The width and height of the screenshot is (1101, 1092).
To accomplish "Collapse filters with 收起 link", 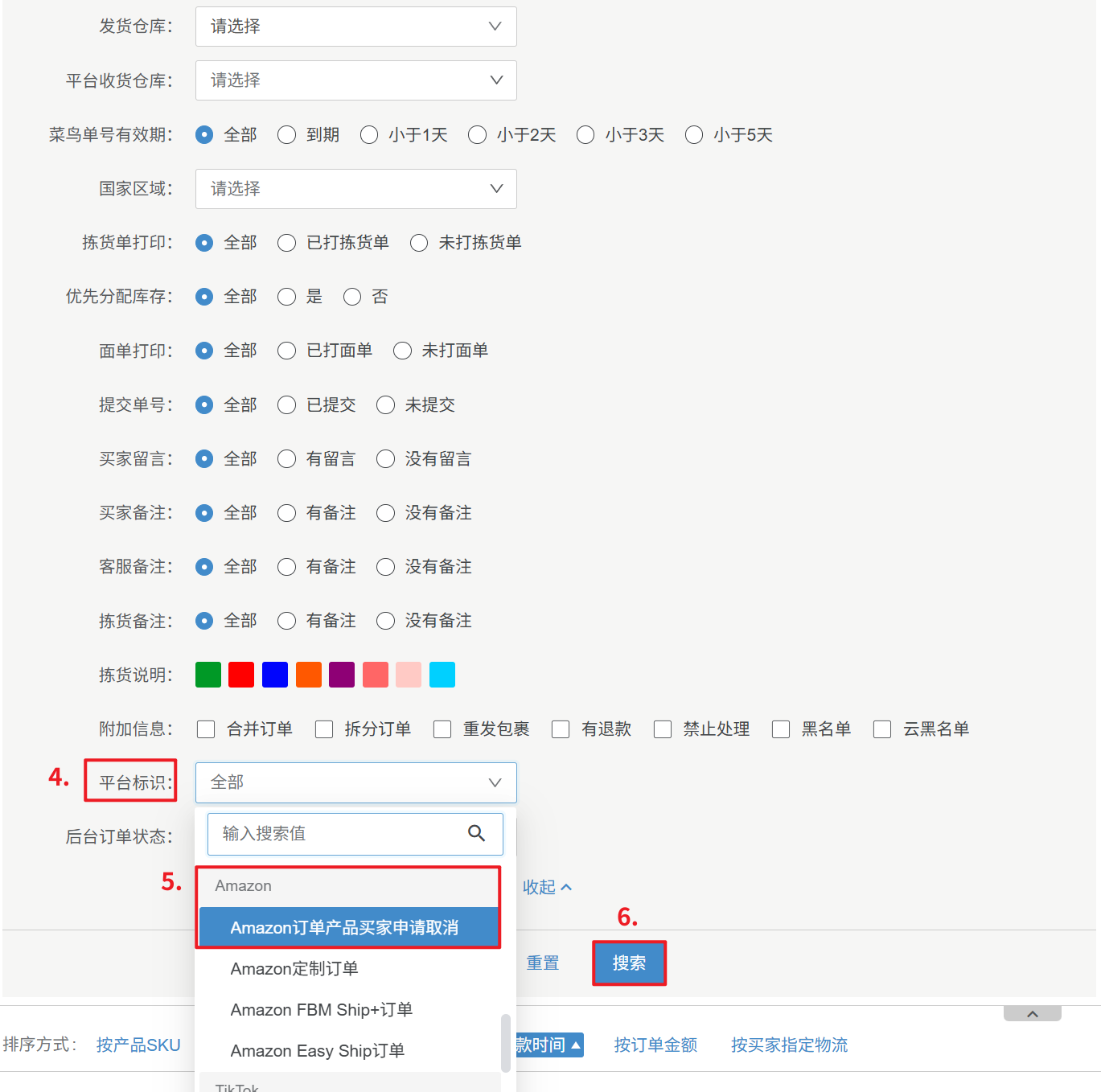I will click(x=547, y=887).
